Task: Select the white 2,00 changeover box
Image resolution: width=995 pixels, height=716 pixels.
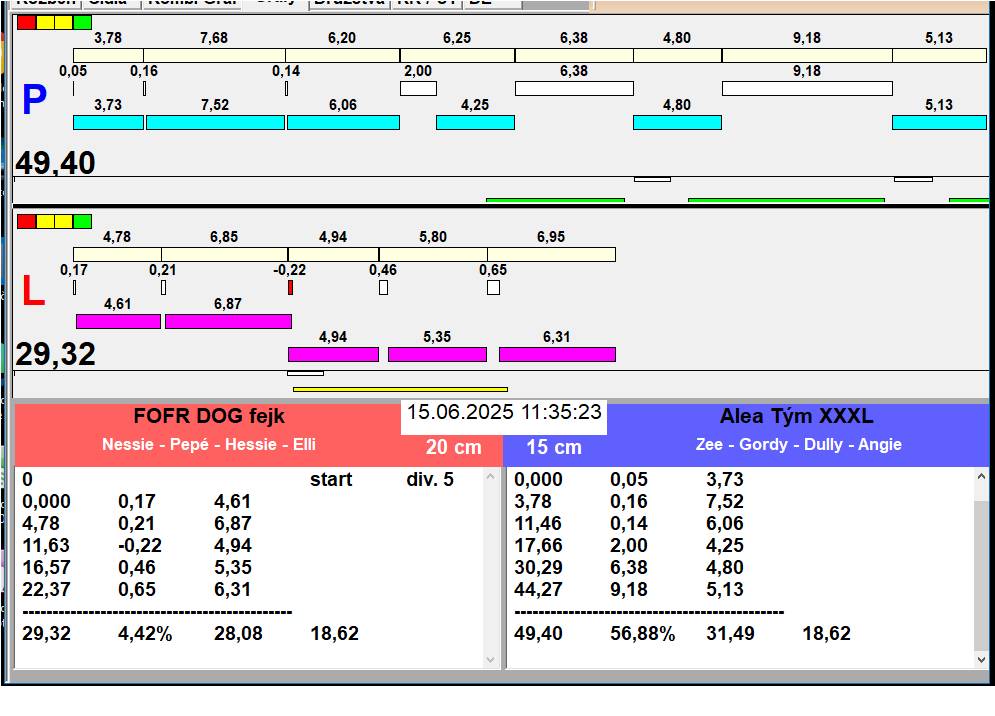Action: [x=418, y=89]
